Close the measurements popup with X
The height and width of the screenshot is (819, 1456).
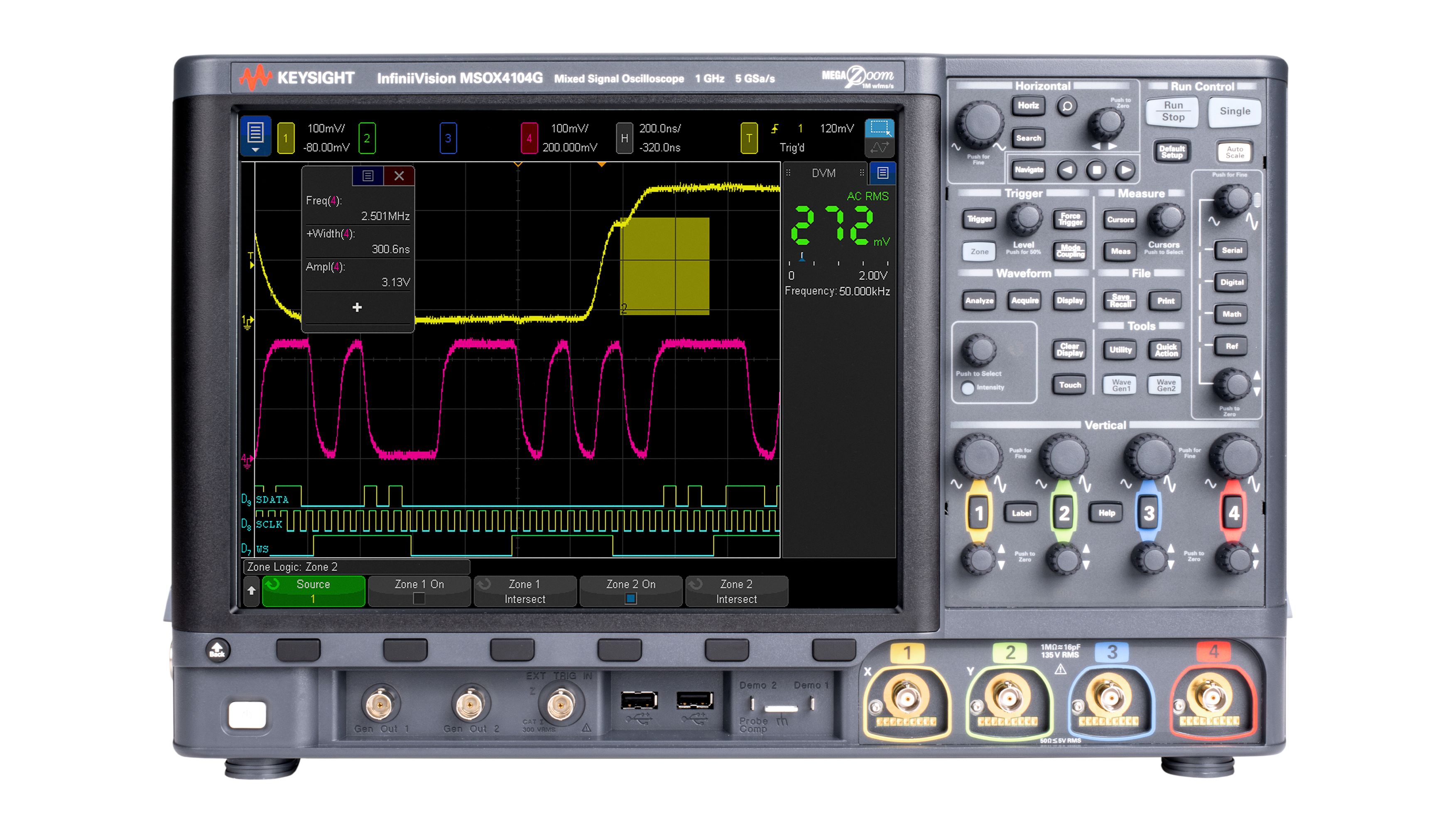coord(399,176)
